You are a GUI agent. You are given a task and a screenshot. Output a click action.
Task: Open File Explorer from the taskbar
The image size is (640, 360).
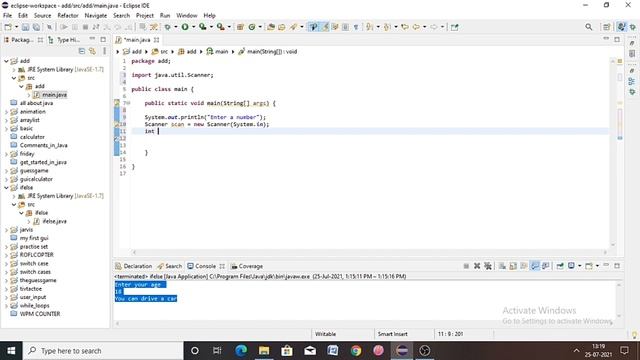[264, 351]
